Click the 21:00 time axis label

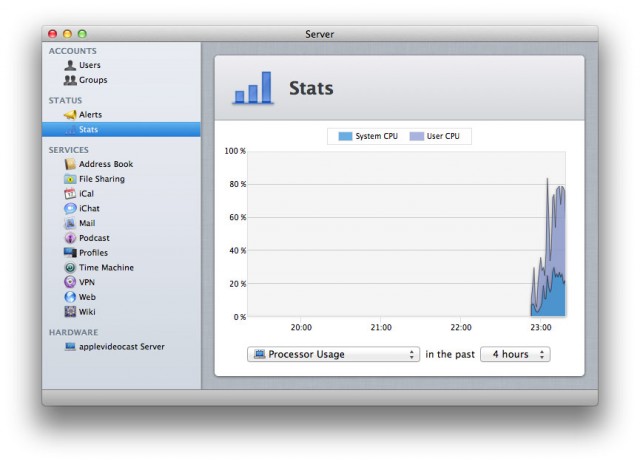click(x=381, y=327)
